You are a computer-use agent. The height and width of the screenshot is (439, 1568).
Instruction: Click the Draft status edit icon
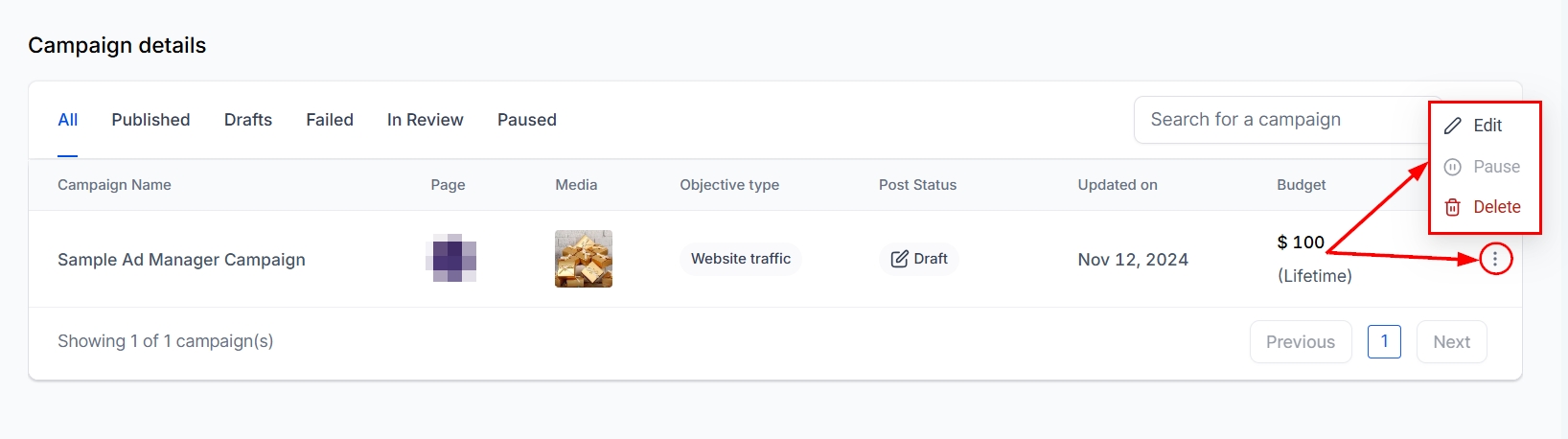tap(899, 259)
